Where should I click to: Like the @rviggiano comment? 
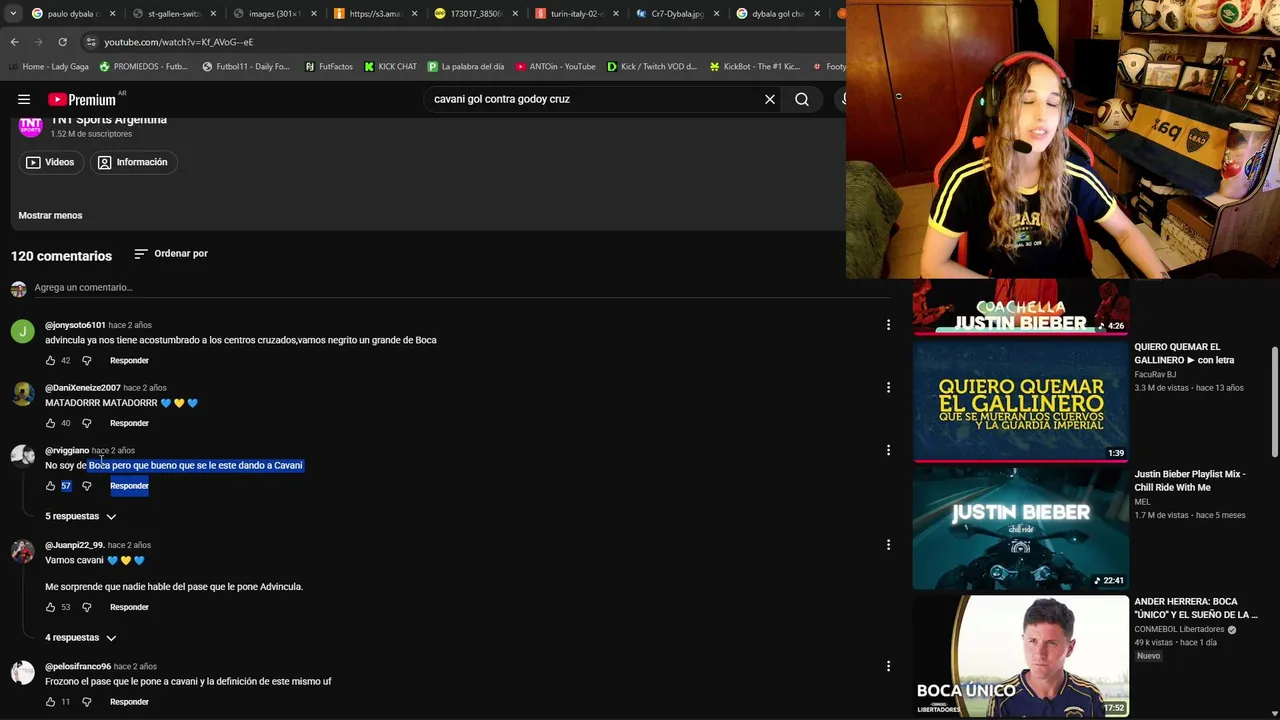[50, 486]
